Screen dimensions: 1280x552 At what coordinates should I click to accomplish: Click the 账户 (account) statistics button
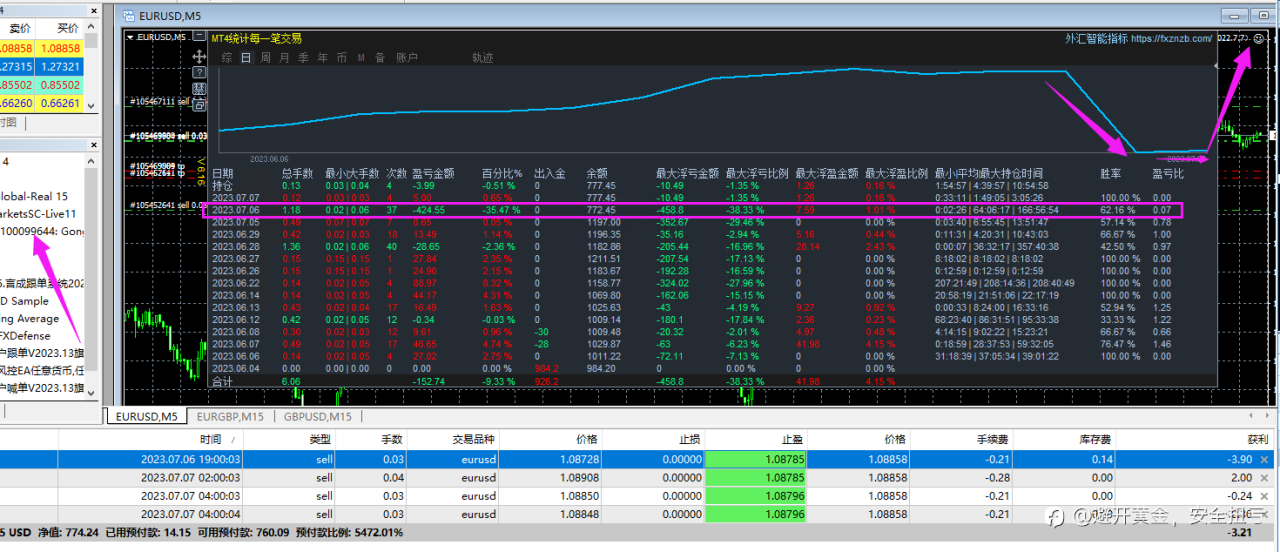407,58
